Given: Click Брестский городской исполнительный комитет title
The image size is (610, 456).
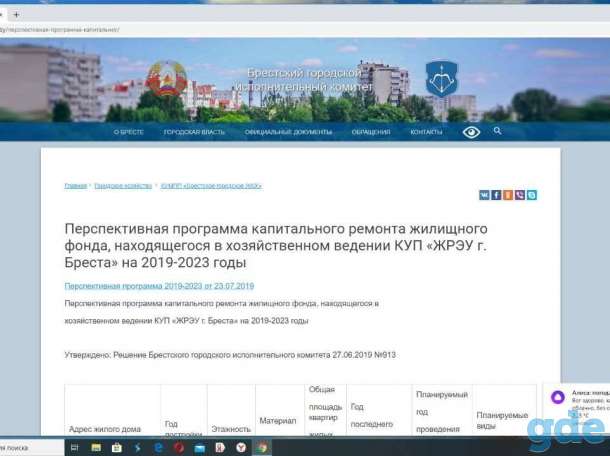Looking at the screenshot, I should point(304,80).
